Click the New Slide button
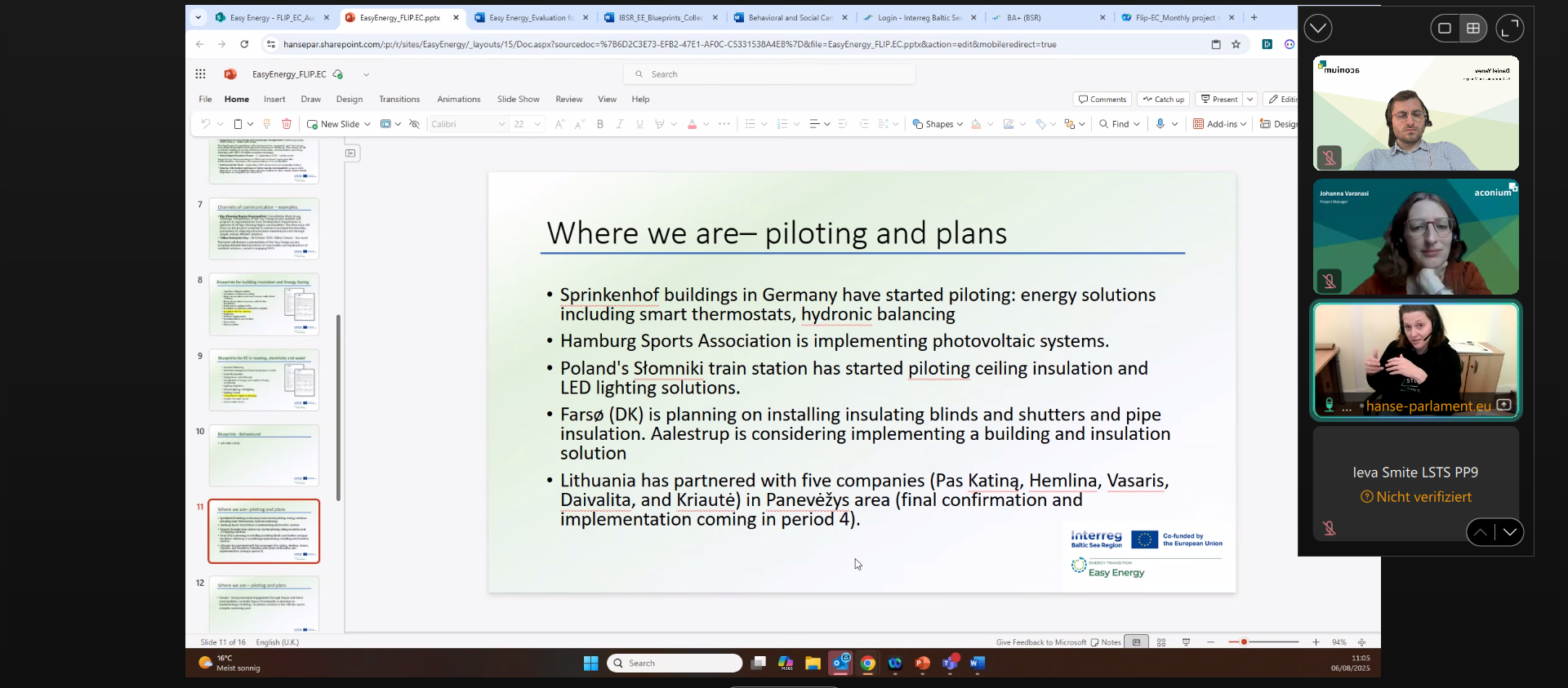The width and height of the screenshot is (1568, 688). [333, 124]
